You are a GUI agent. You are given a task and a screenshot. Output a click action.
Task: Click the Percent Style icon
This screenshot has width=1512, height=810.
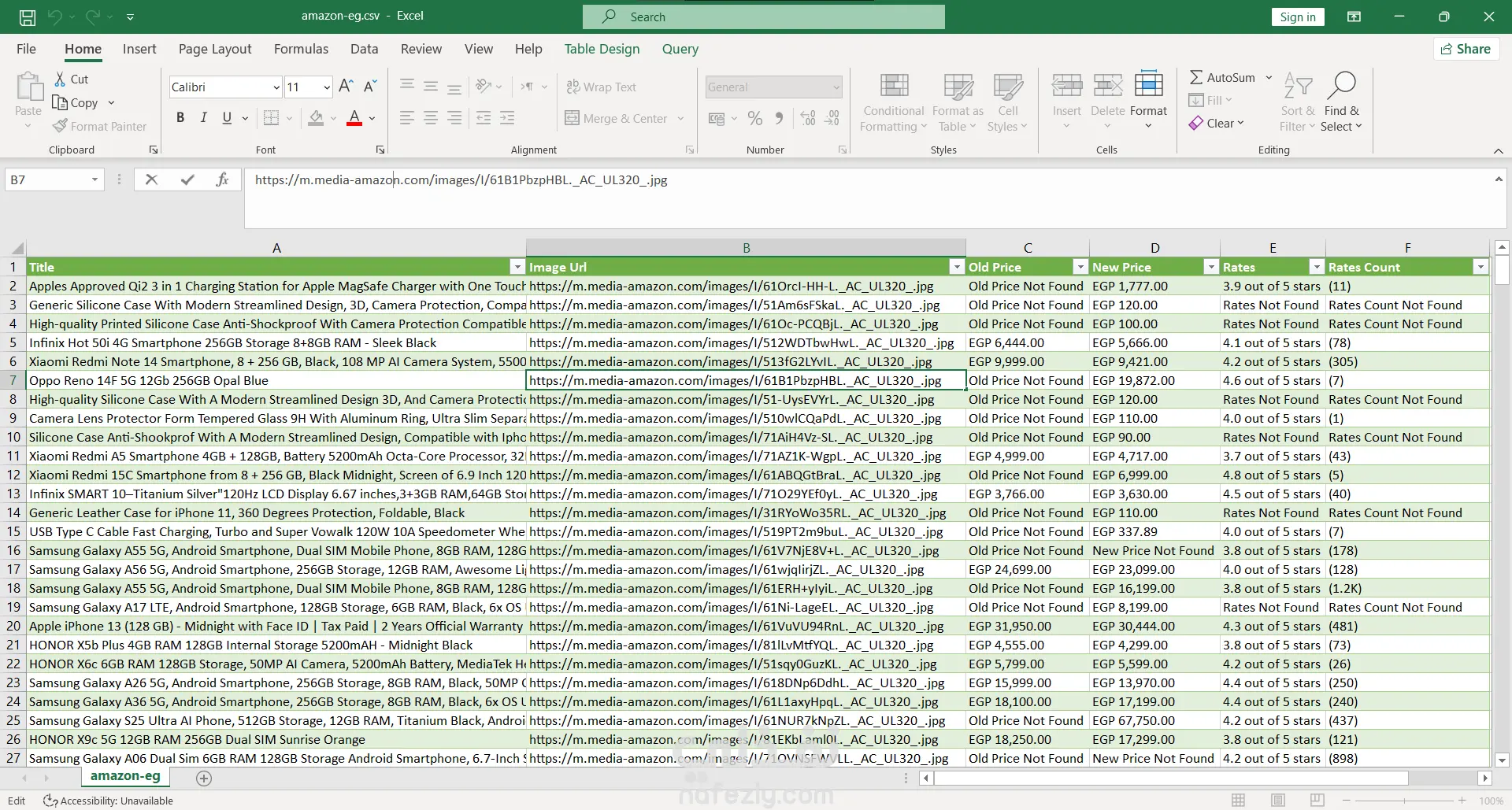[754, 118]
